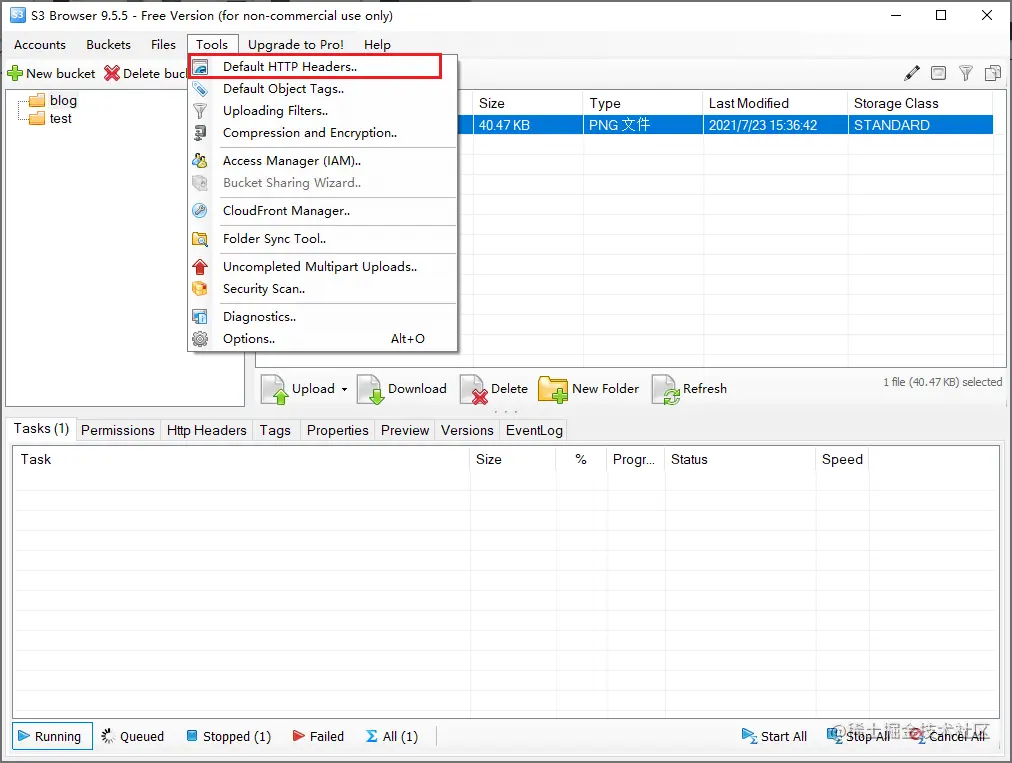
Task: Click the Diagnostics icon
Action: (x=200, y=317)
